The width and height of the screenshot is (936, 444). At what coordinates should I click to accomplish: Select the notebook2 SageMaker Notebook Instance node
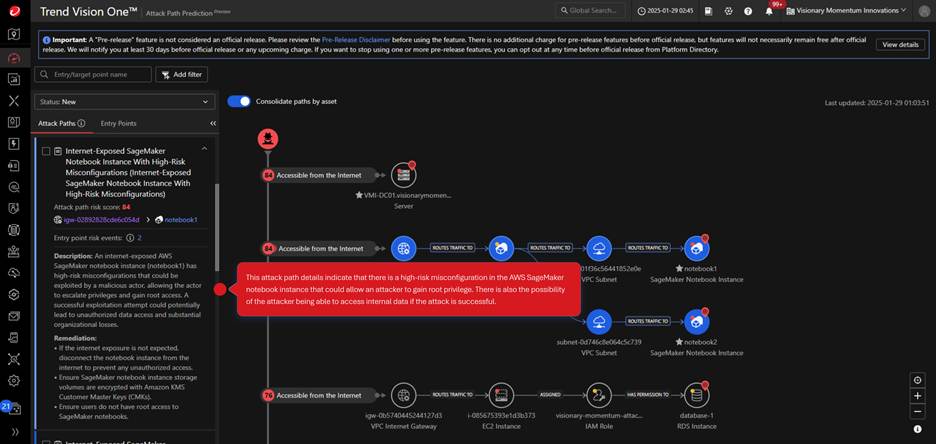[696, 322]
